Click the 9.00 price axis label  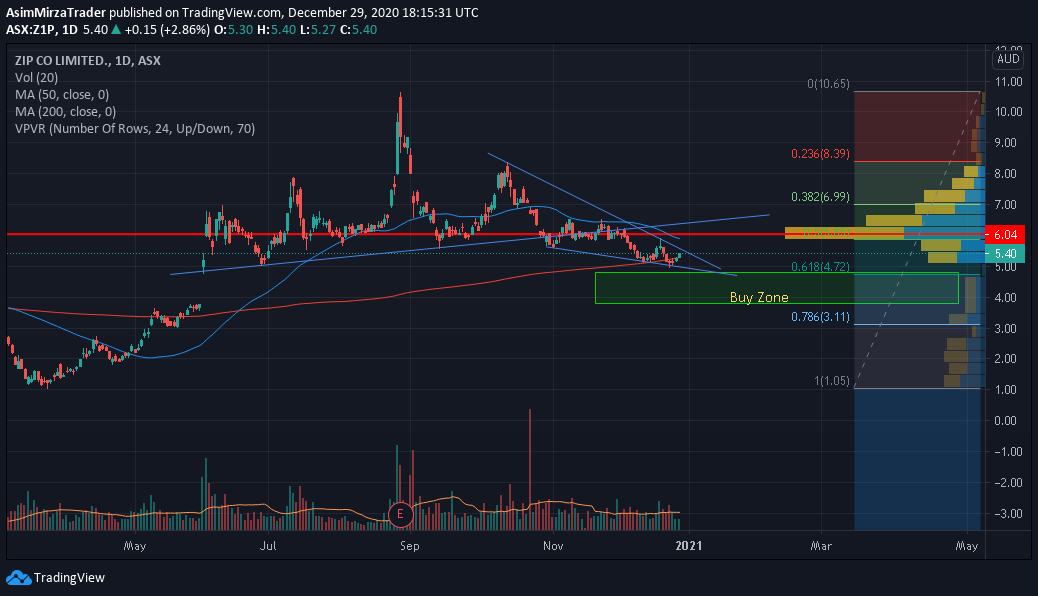[1005, 142]
